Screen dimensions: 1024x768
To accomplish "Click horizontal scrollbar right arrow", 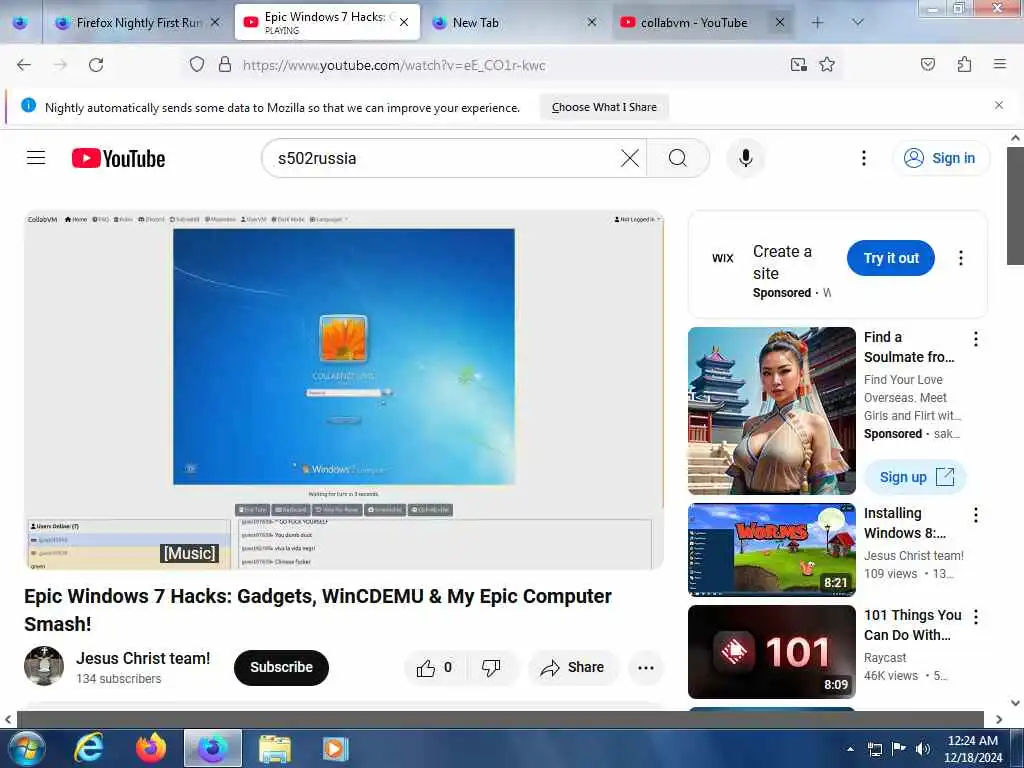I will click(999, 719).
